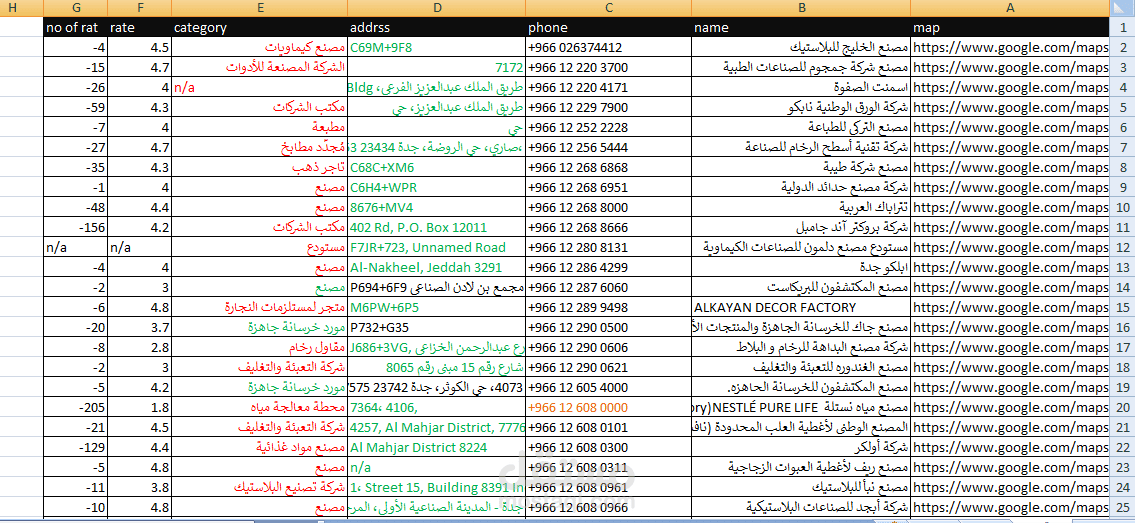Select column D header
This screenshot has height=523, width=1135.
pos(437,9)
